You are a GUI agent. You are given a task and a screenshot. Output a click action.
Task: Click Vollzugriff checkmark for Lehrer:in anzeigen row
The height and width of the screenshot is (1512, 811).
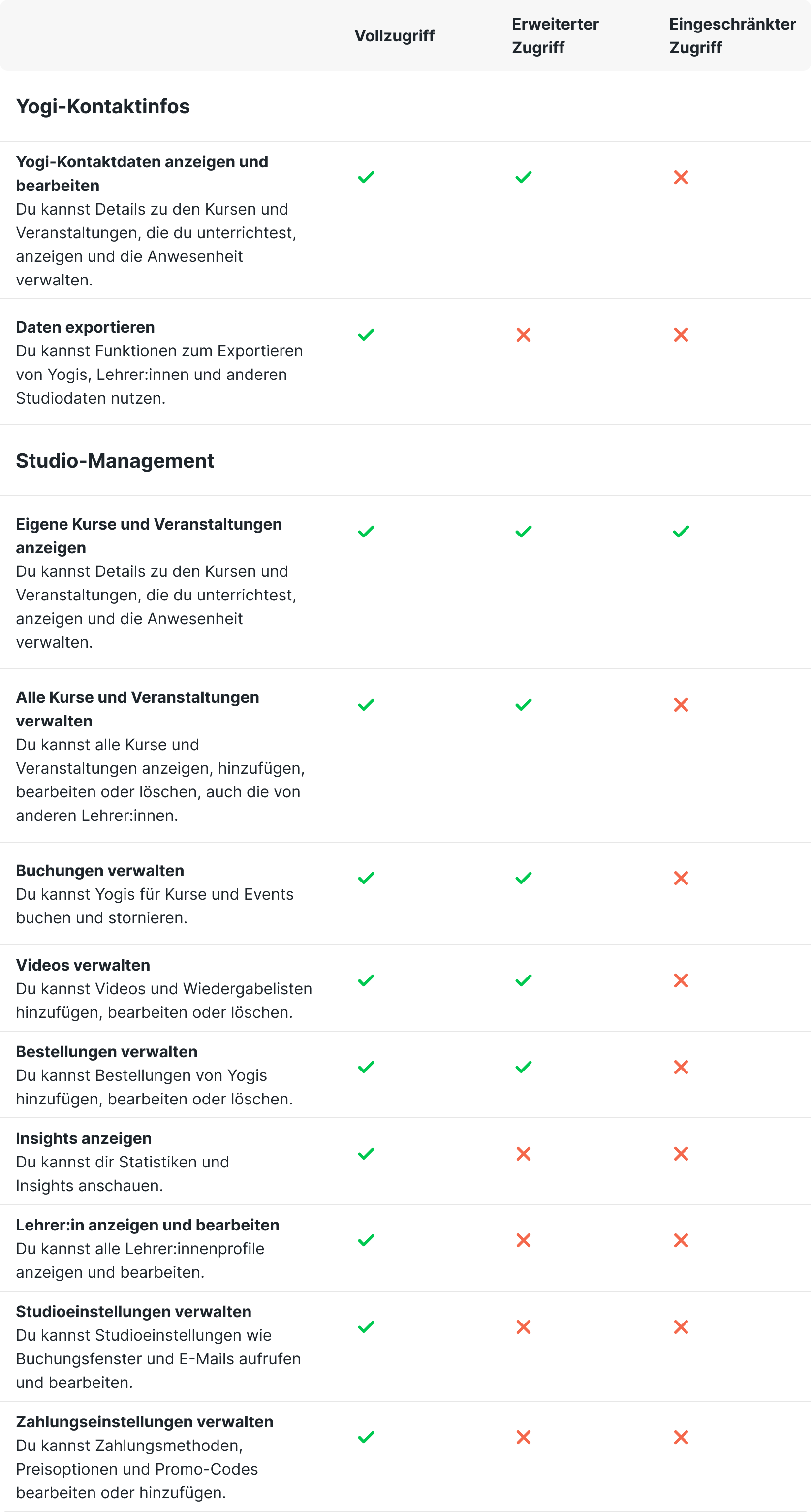pyautogui.click(x=366, y=1240)
